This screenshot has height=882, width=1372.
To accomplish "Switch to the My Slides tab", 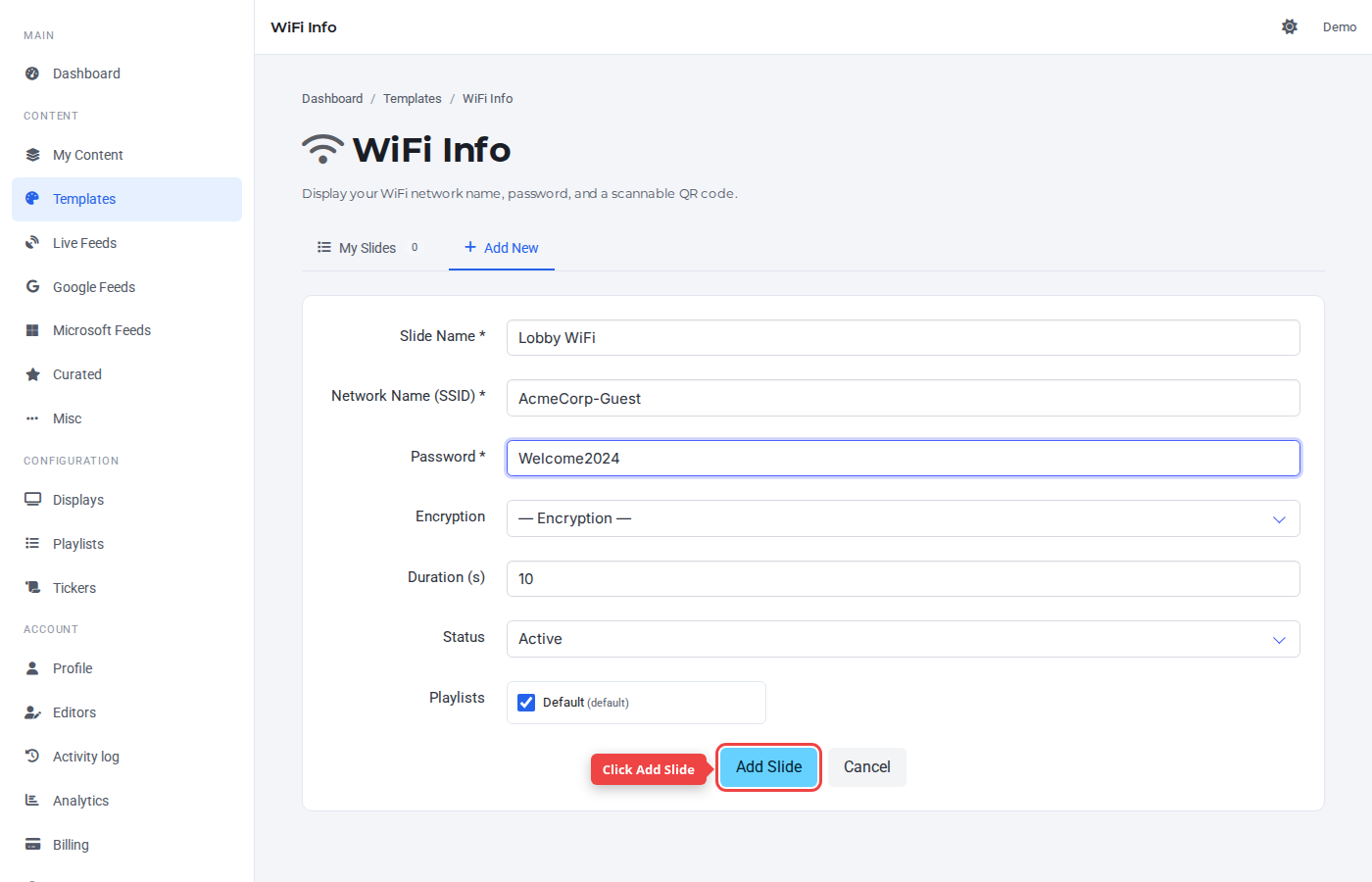I will pyautogui.click(x=367, y=248).
